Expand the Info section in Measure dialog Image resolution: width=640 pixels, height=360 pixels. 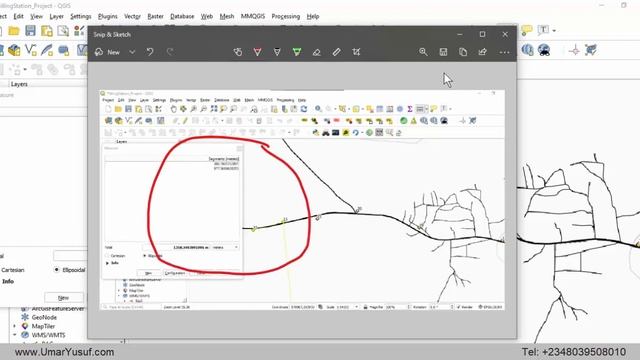pos(8,281)
